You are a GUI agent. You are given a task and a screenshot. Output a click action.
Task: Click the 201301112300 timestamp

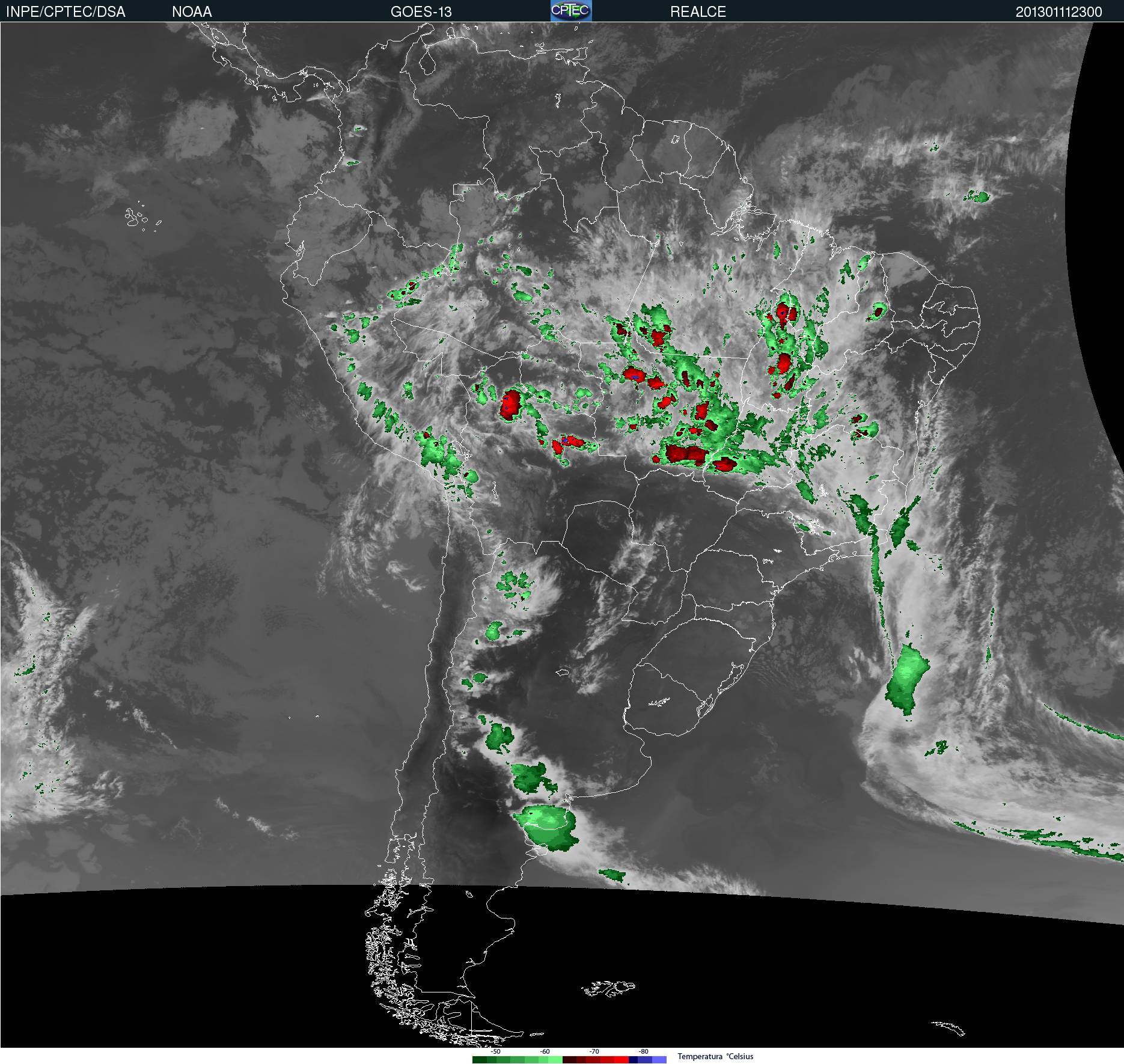1058,11
